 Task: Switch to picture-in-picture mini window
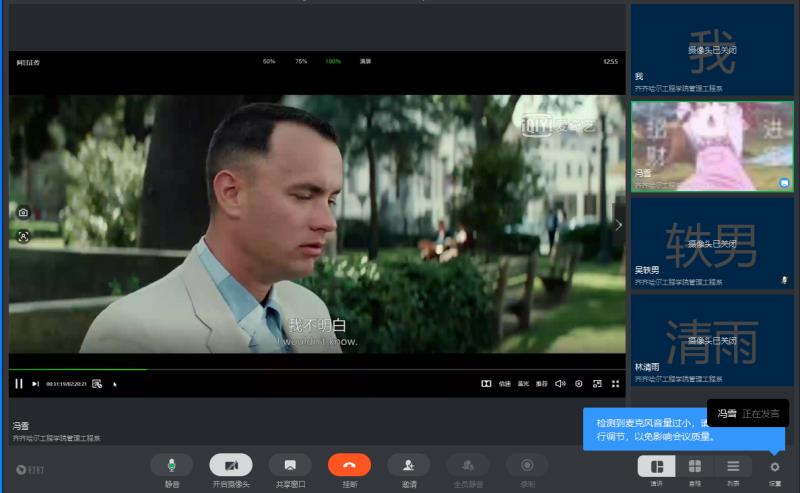[x=597, y=383]
